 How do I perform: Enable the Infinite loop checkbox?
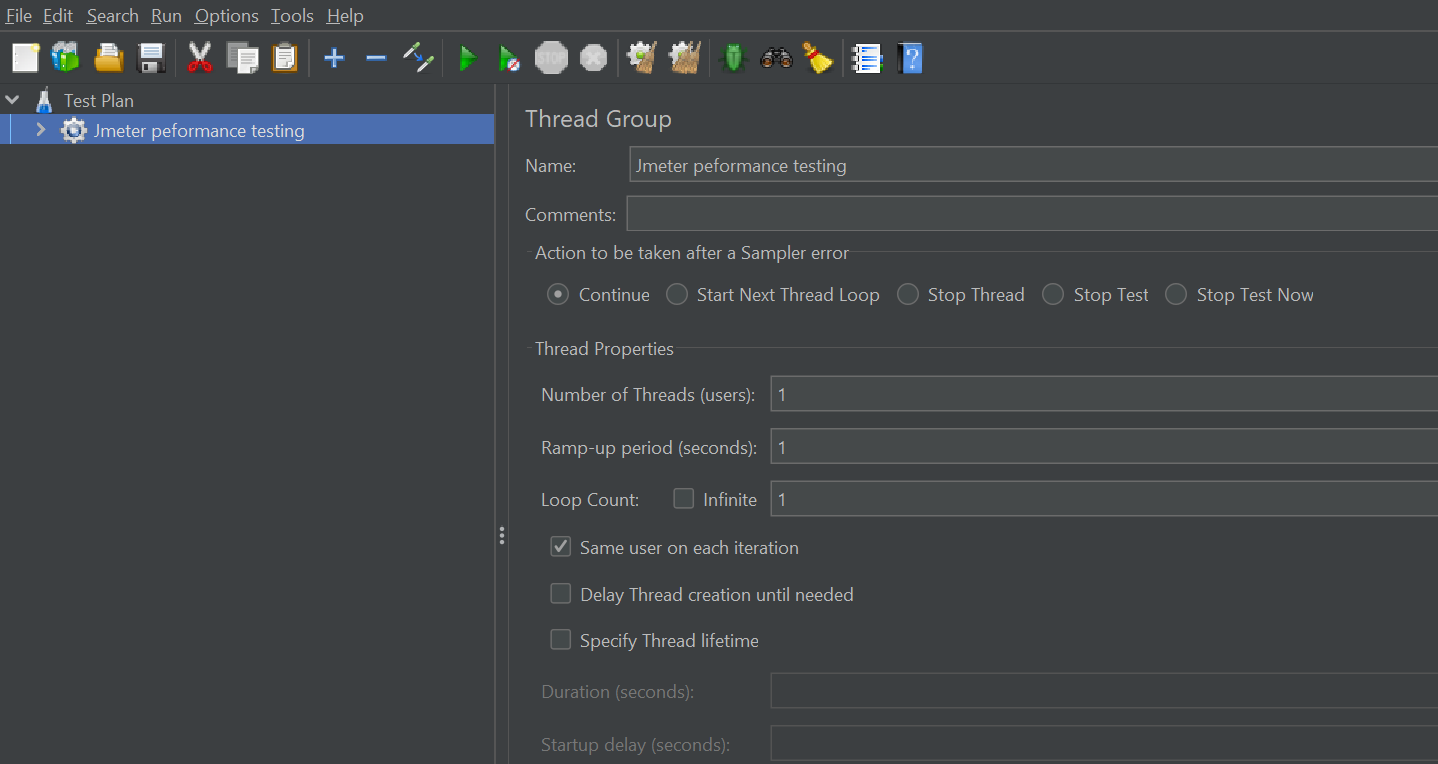684,499
